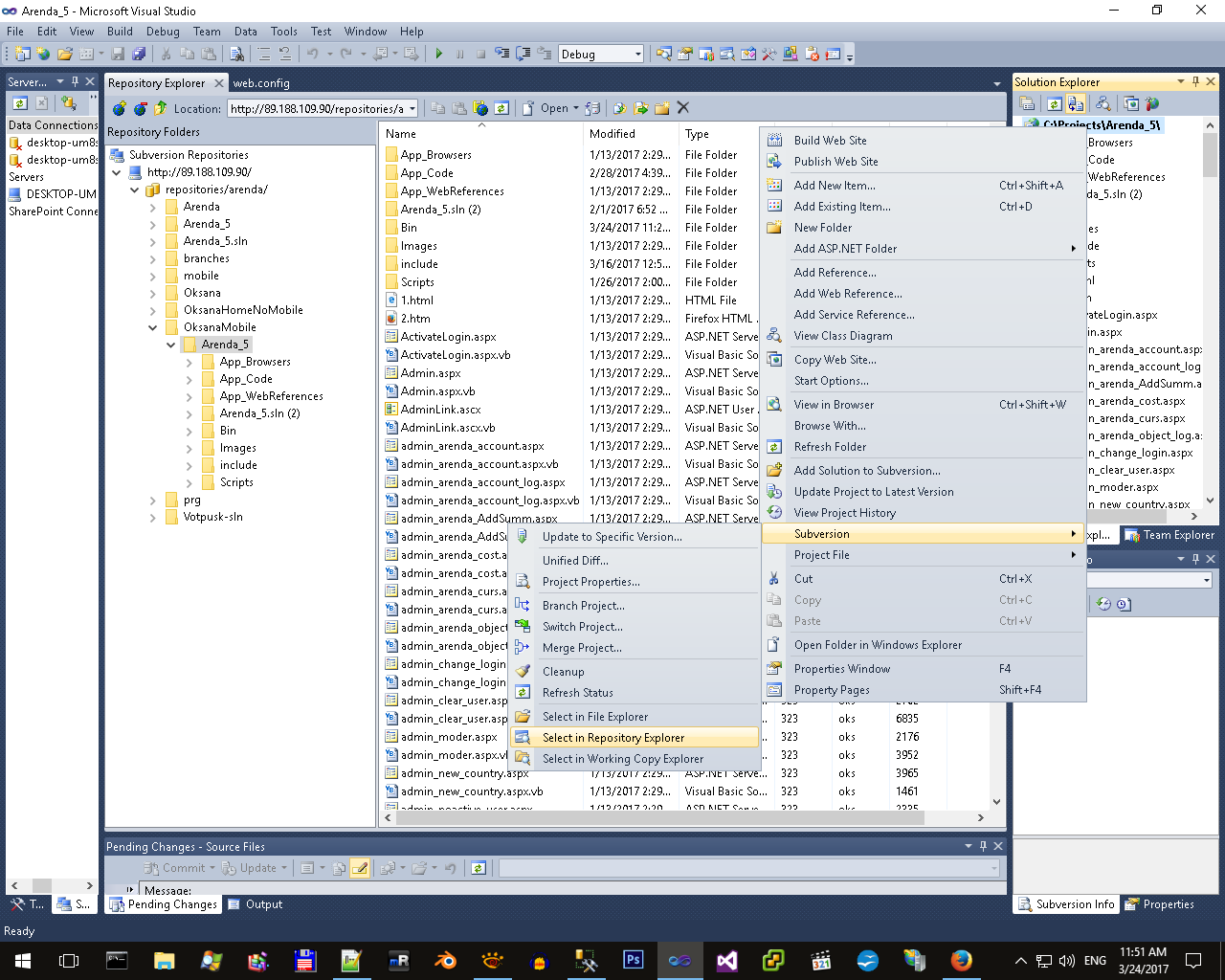Image resolution: width=1225 pixels, height=980 pixels.
Task: Click the refresh icon in Pending Changes toolbar
Action: click(x=479, y=868)
